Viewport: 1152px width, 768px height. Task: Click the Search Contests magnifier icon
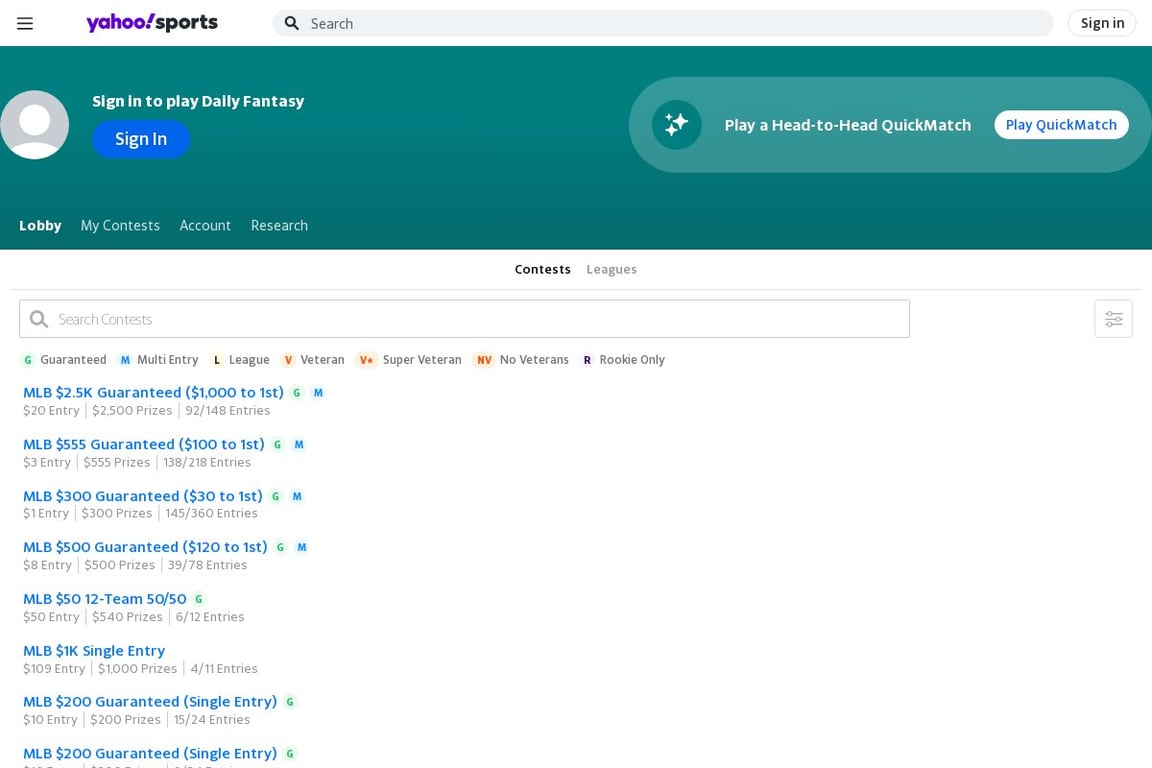coord(39,319)
